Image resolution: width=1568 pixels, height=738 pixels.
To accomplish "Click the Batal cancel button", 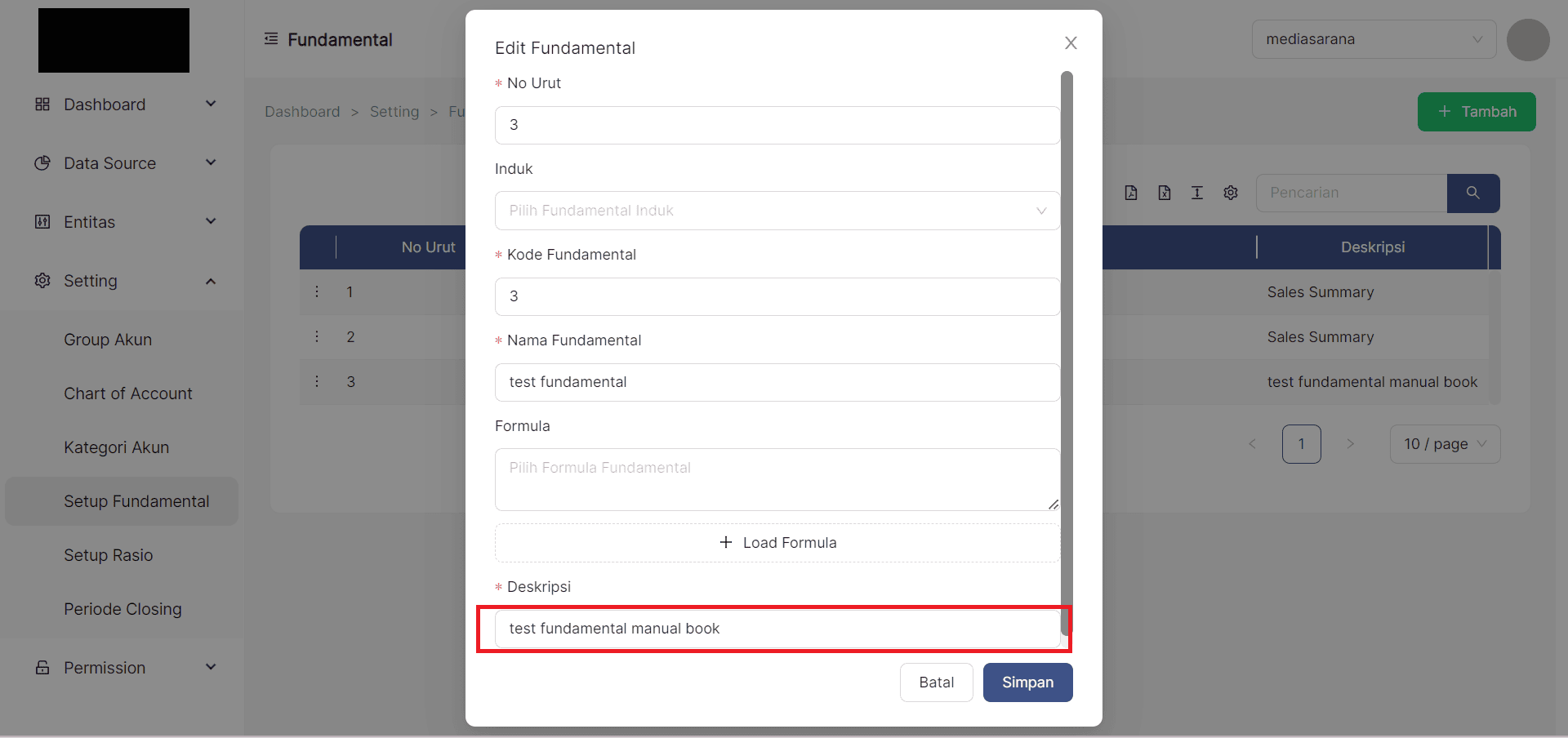I will 936,682.
